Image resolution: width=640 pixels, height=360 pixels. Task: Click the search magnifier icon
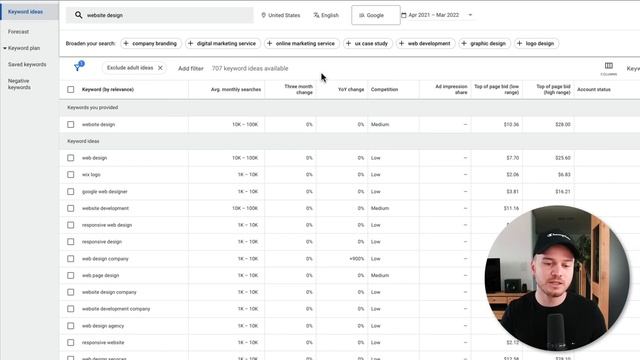click(x=78, y=15)
